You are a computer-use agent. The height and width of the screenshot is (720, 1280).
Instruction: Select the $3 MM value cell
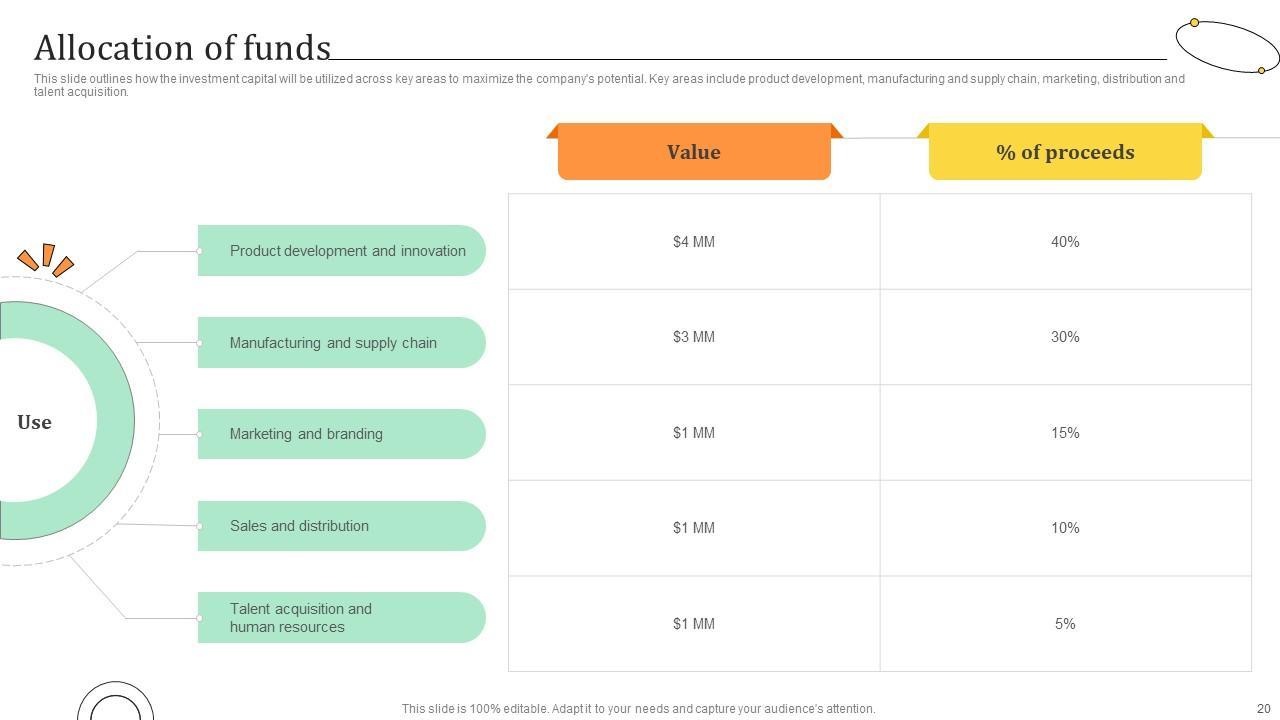(694, 337)
